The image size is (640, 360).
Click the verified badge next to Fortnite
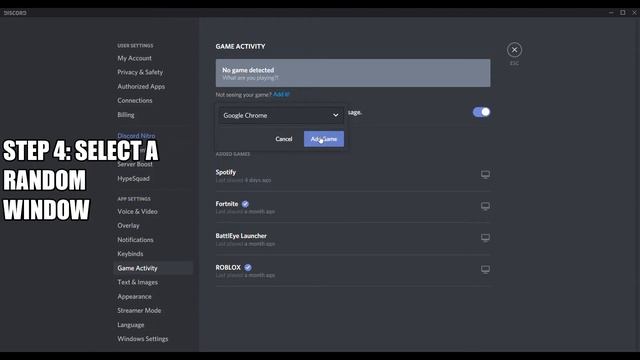(x=245, y=204)
